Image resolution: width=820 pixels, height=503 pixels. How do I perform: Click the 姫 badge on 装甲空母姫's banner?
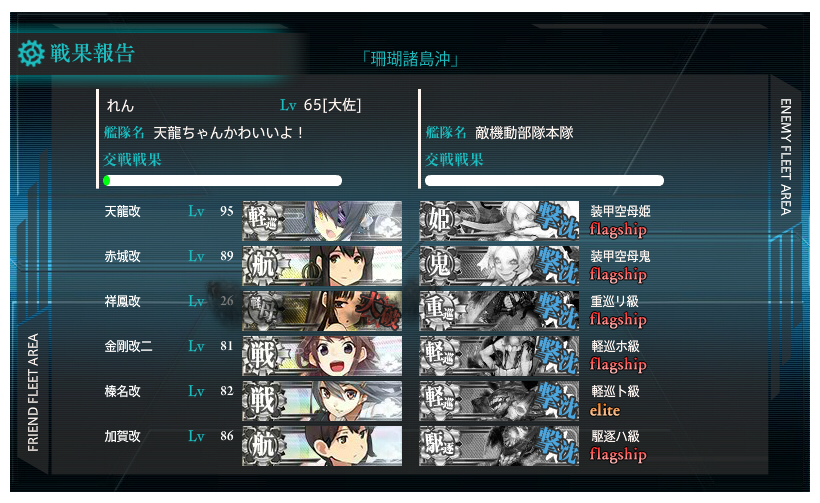440,219
